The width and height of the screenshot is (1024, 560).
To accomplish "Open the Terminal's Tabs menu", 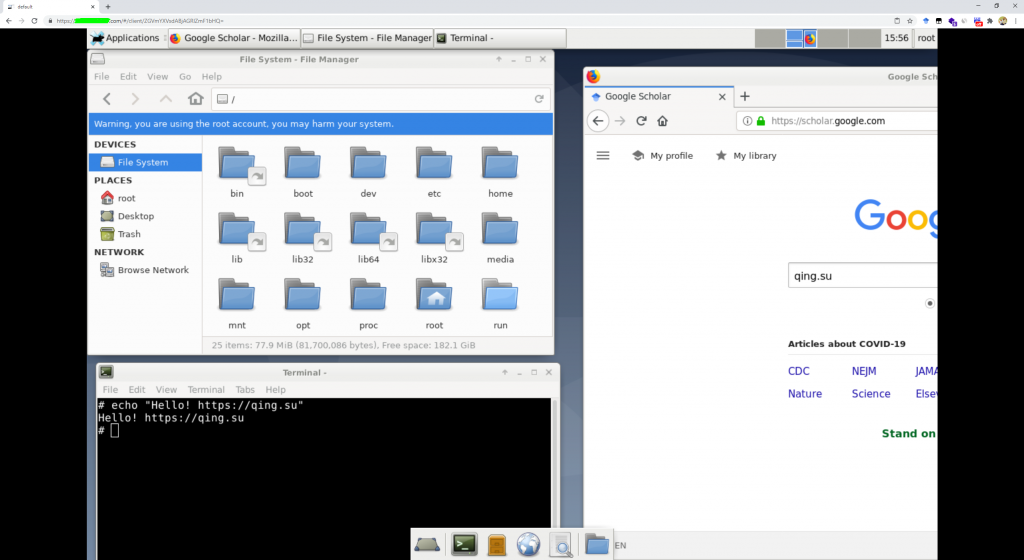I will click(245, 389).
